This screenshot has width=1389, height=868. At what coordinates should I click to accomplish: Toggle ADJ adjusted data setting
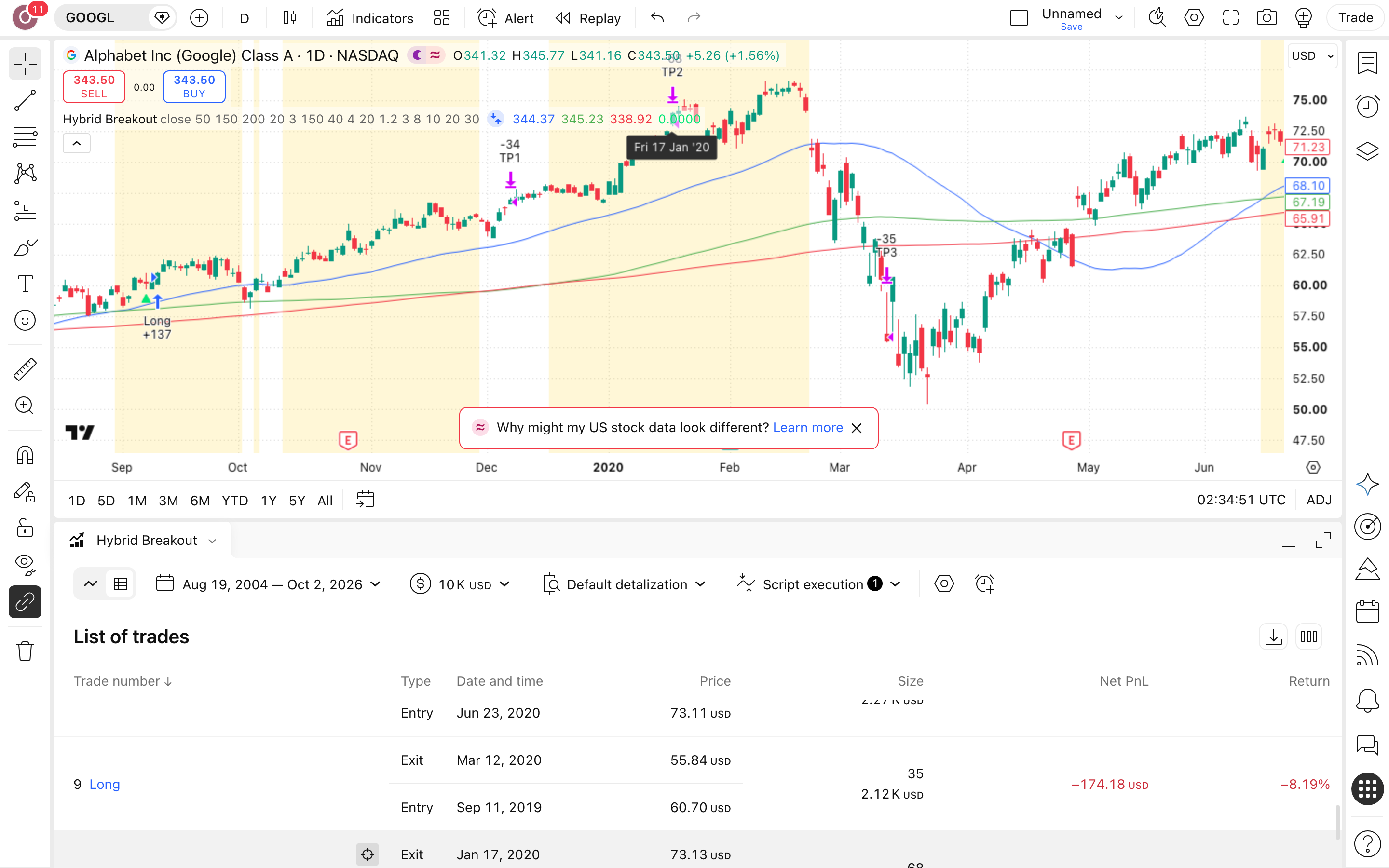coord(1319,500)
